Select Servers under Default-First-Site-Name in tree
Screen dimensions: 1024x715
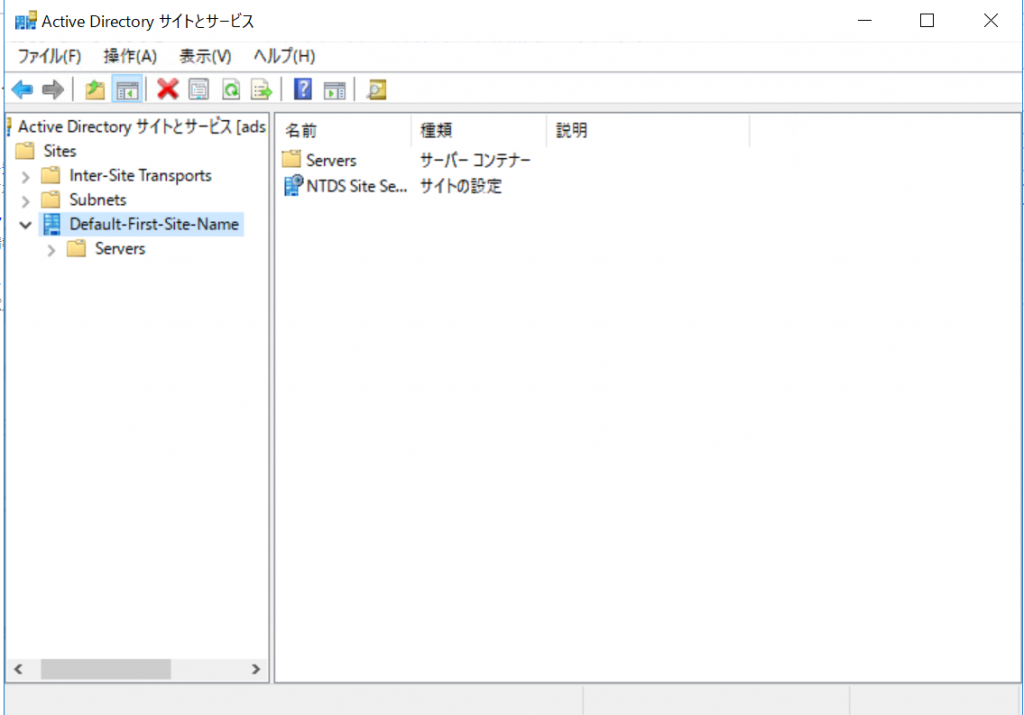coord(120,248)
